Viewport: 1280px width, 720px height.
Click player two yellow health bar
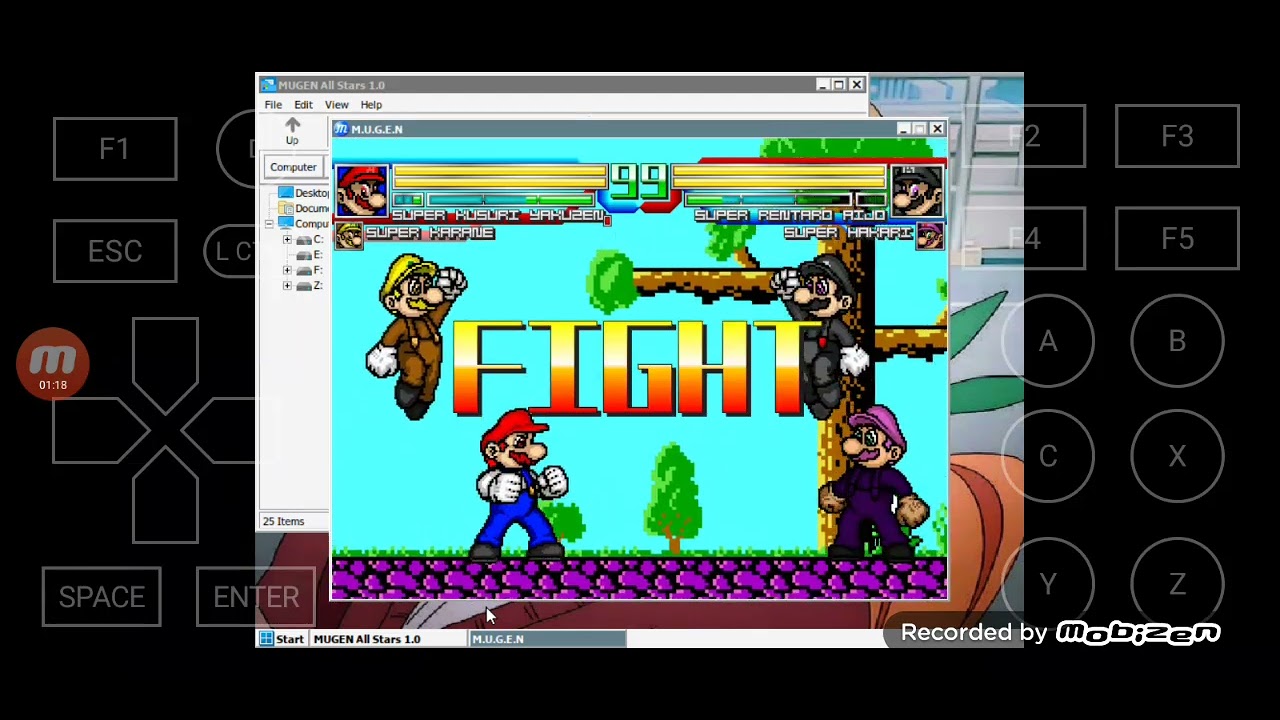pyautogui.click(x=779, y=178)
